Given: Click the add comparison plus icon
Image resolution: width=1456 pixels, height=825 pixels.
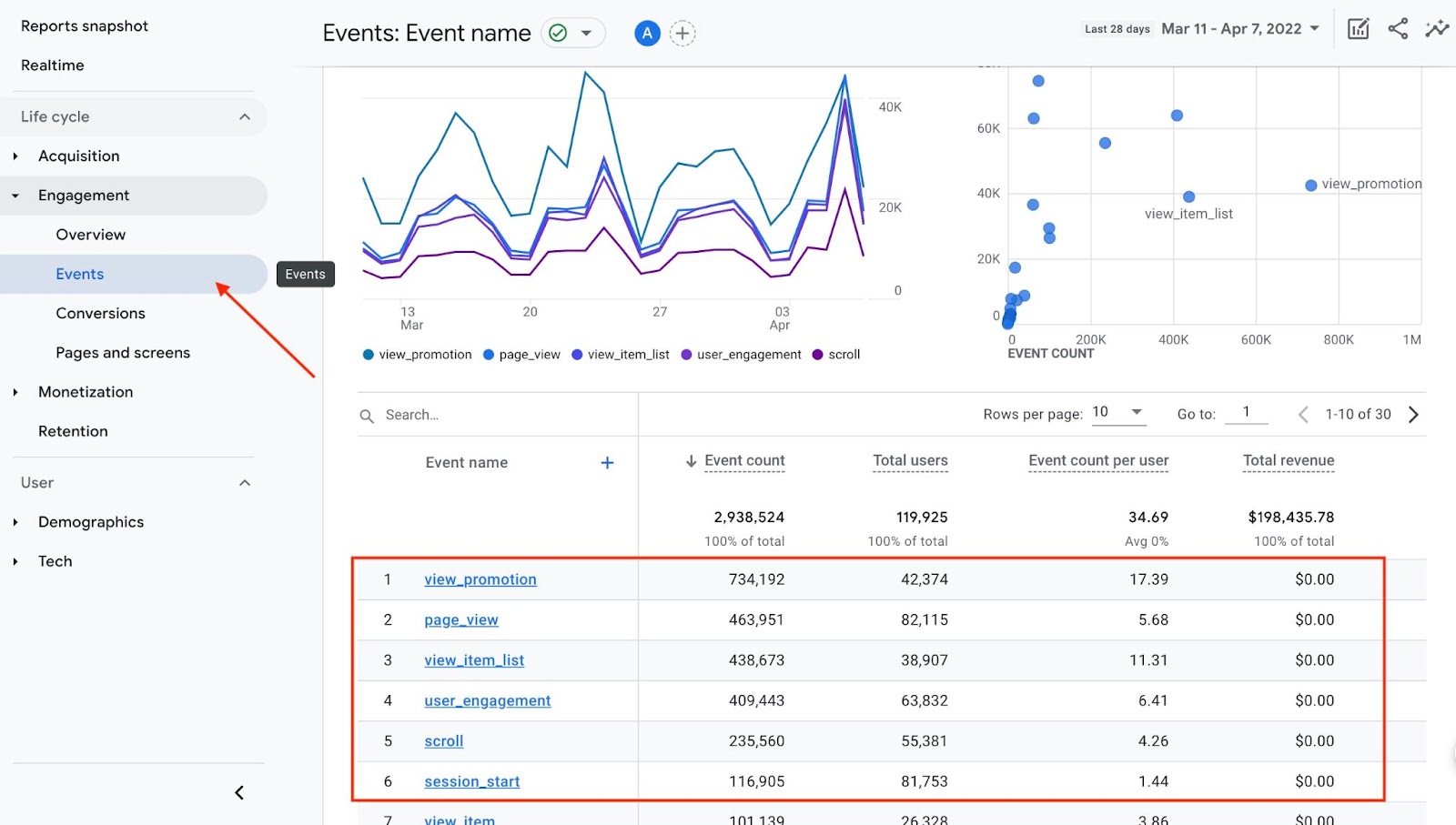Looking at the screenshot, I should pos(682,34).
